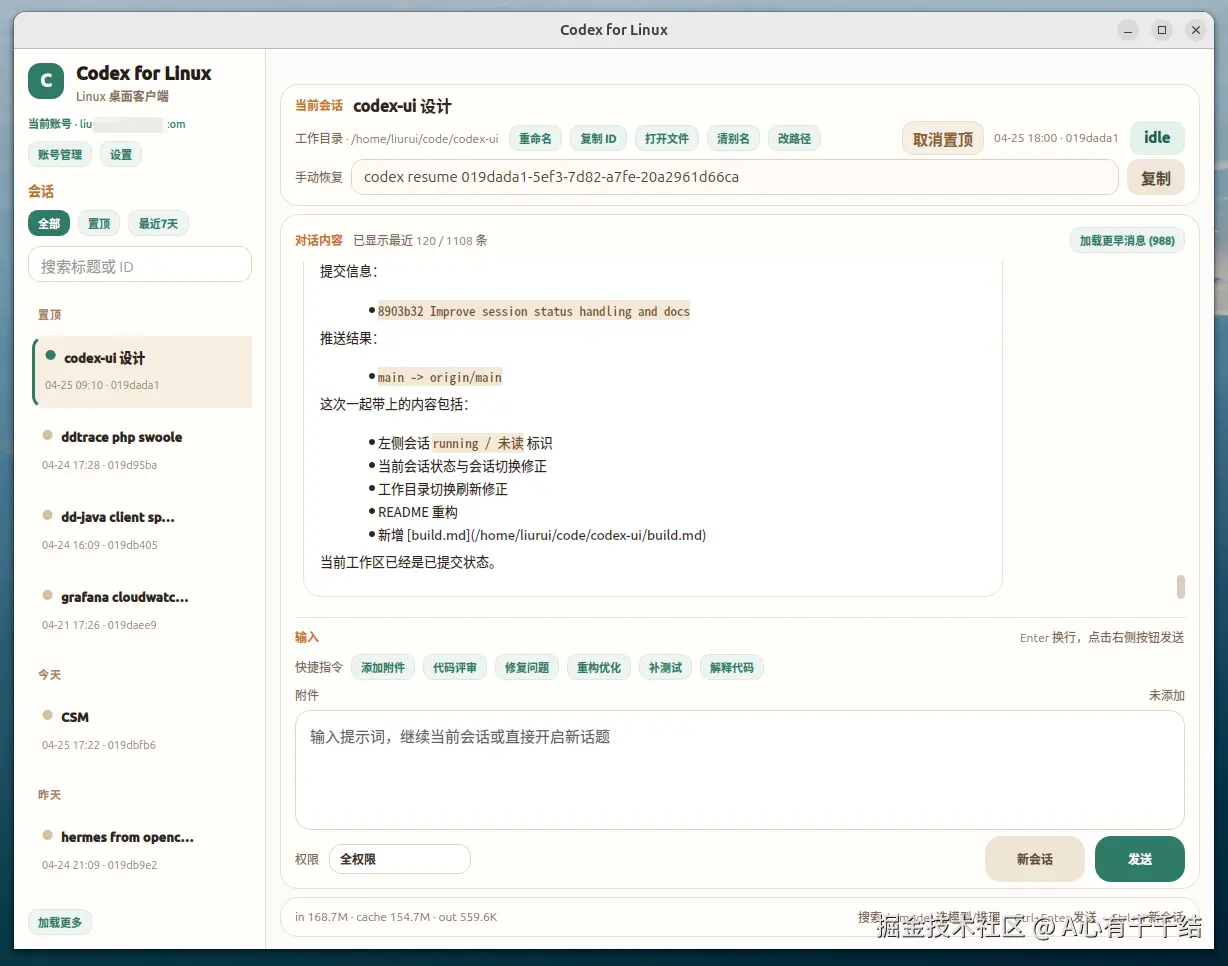Click 加载更早消息 (988) button
1228x966 pixels.
point(1127,240)
